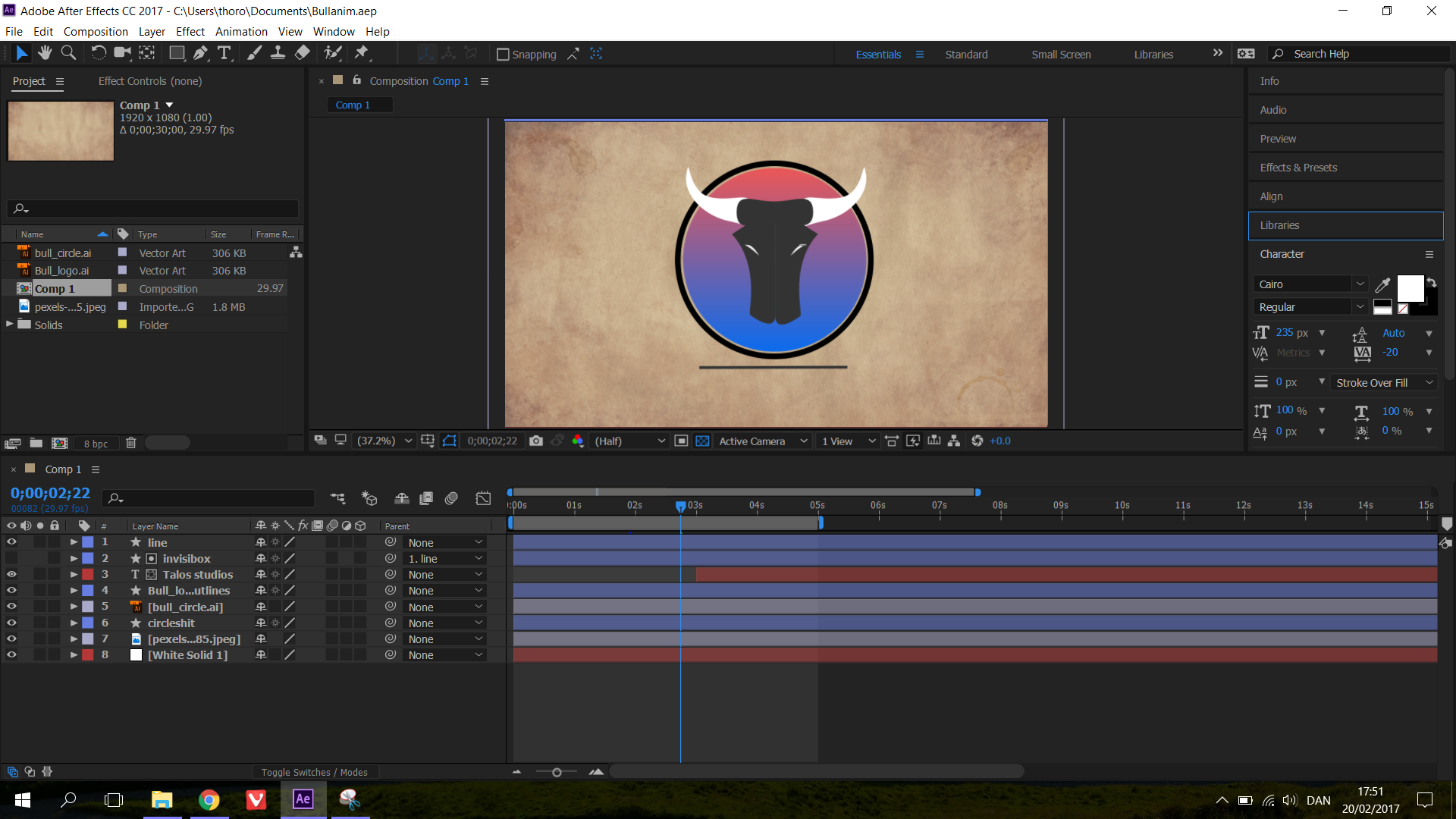Select the Rotation tool
The image size is (1456, 819).
pyautogui.click(x=99, y=53)
